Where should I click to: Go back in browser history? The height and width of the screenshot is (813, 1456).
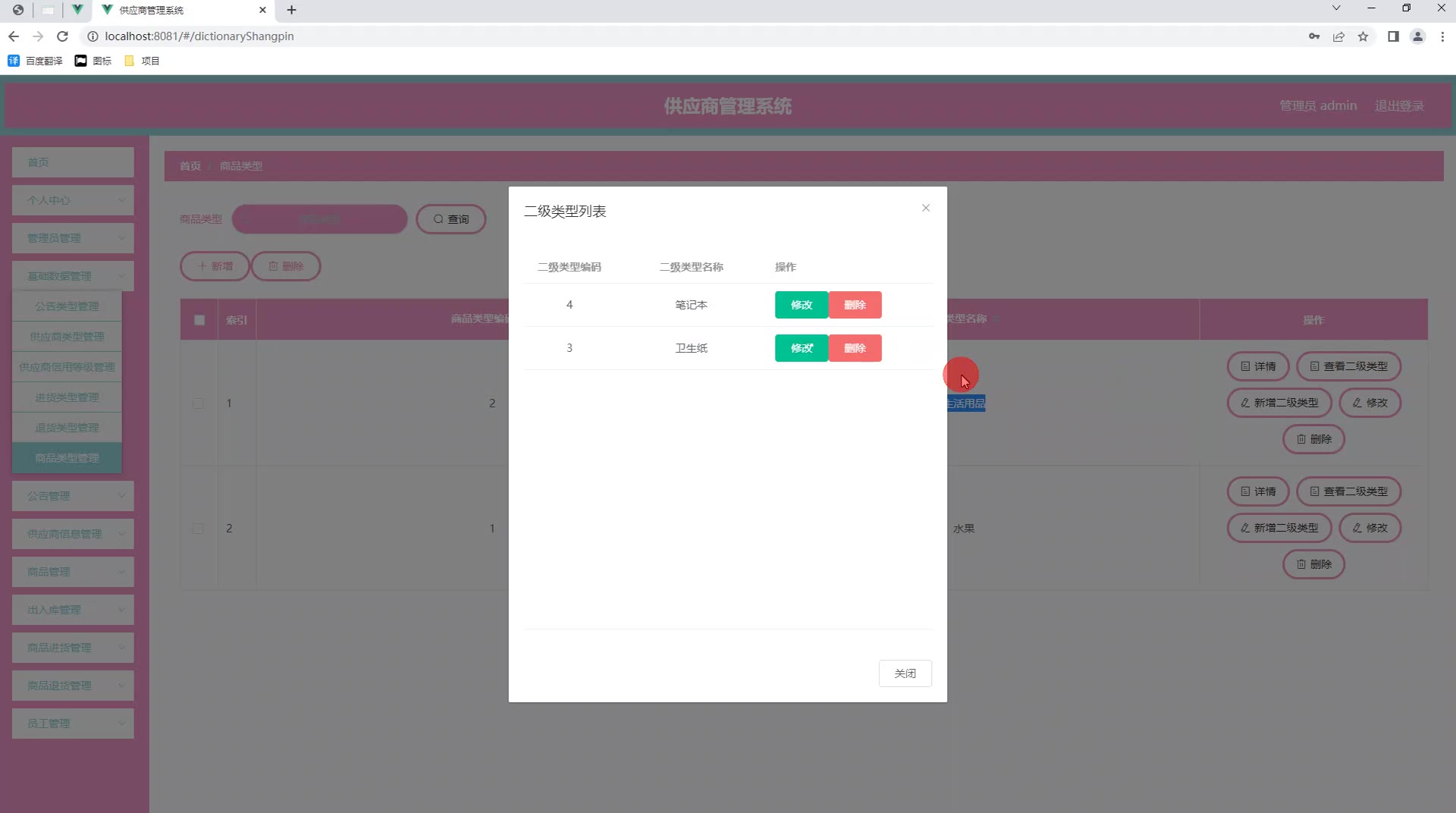pyautogui.click(x=14, y=36)
